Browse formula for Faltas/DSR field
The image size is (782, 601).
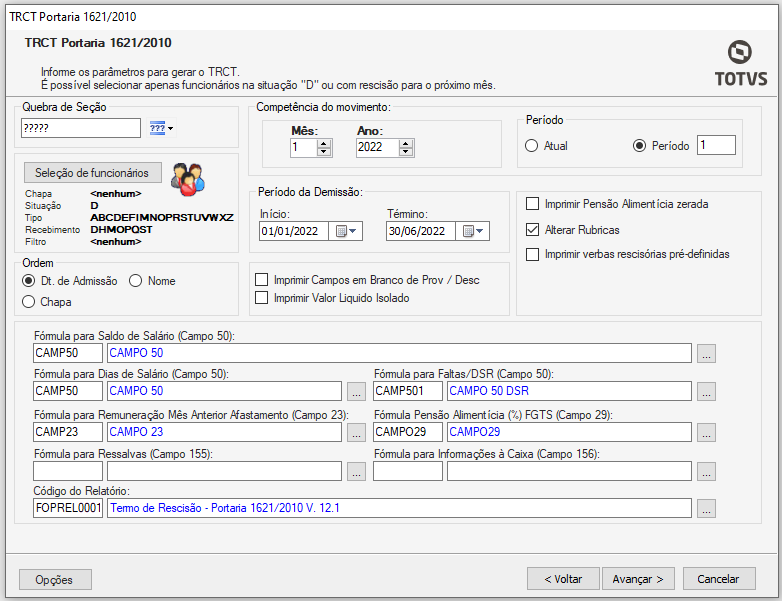click(x=706, y=391)
